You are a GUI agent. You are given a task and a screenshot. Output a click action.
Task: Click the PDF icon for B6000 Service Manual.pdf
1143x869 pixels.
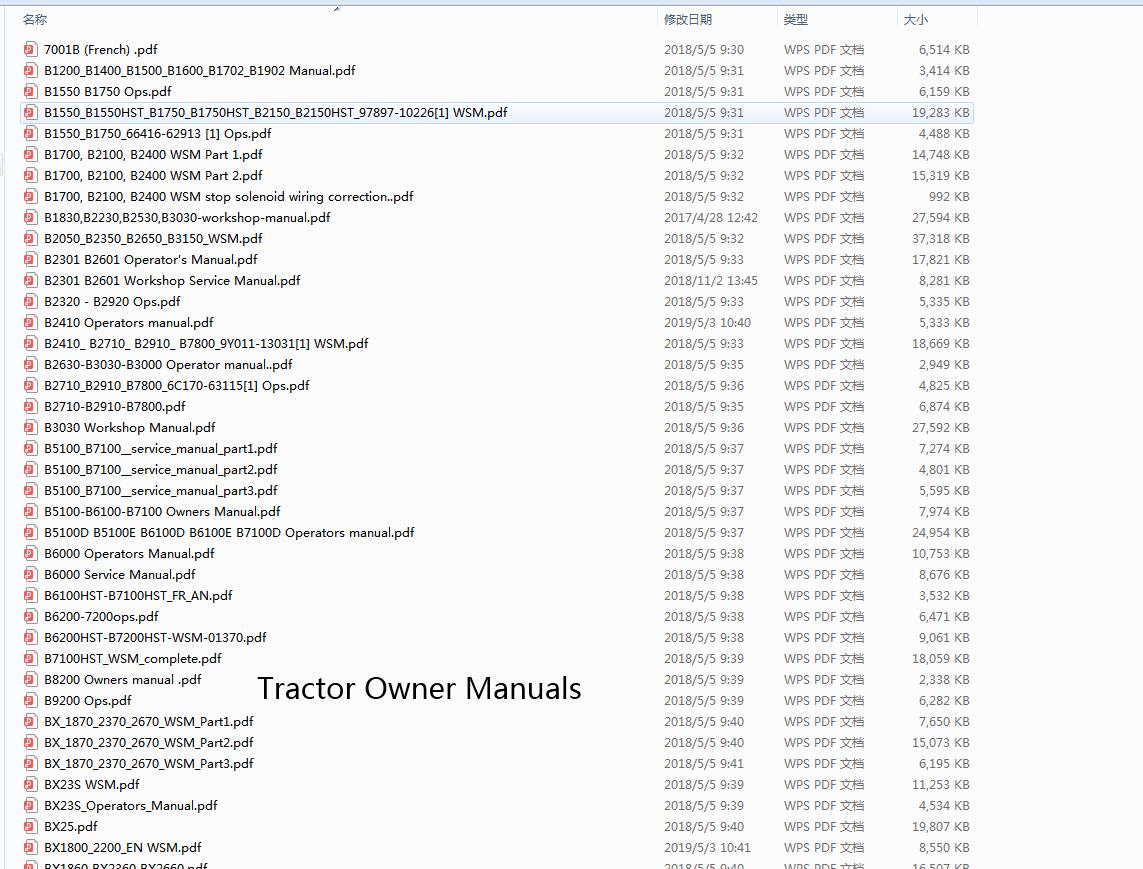click(x=29, y=574)
